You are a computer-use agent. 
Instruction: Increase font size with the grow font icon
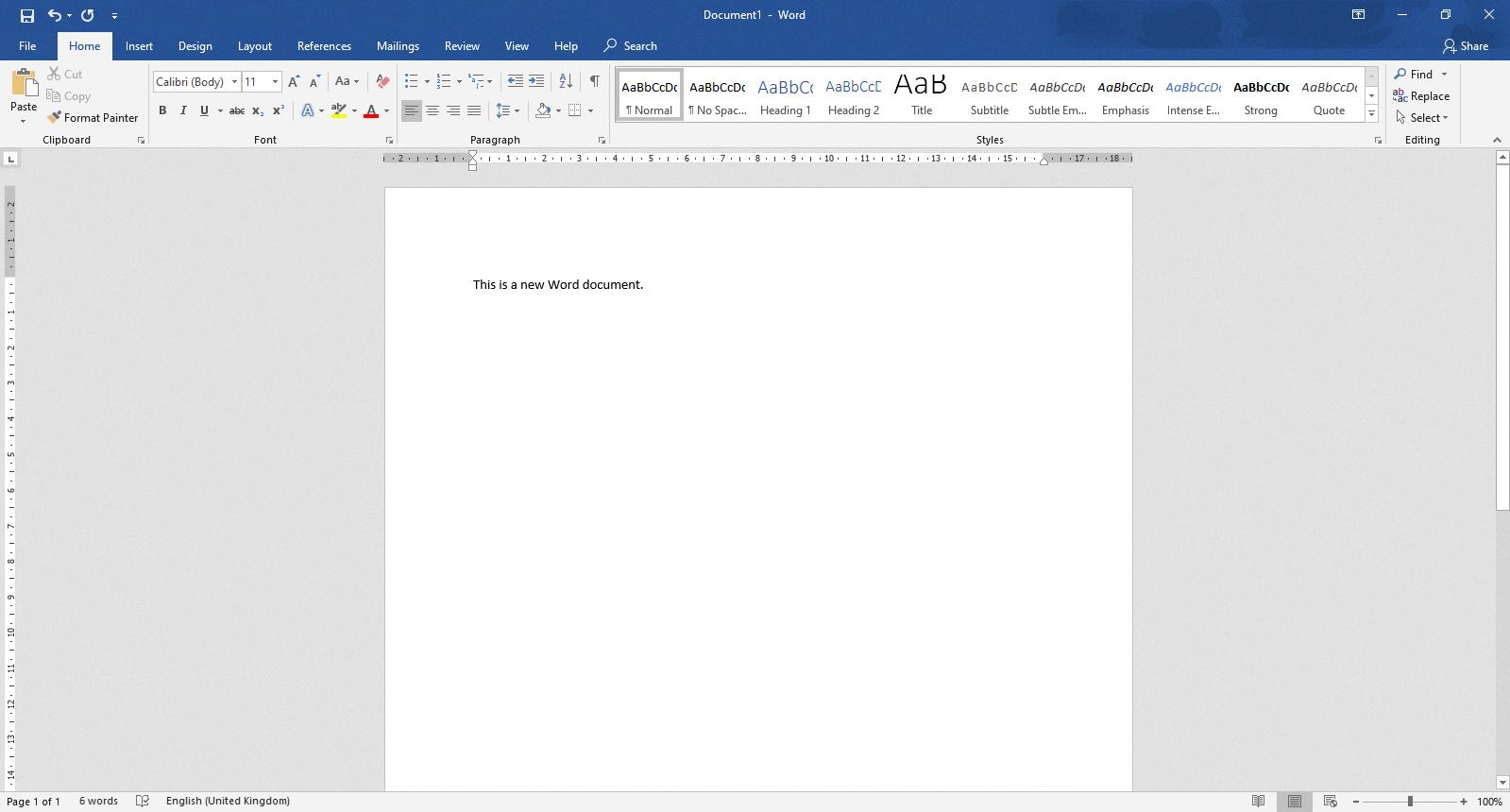tap(294, 82)
